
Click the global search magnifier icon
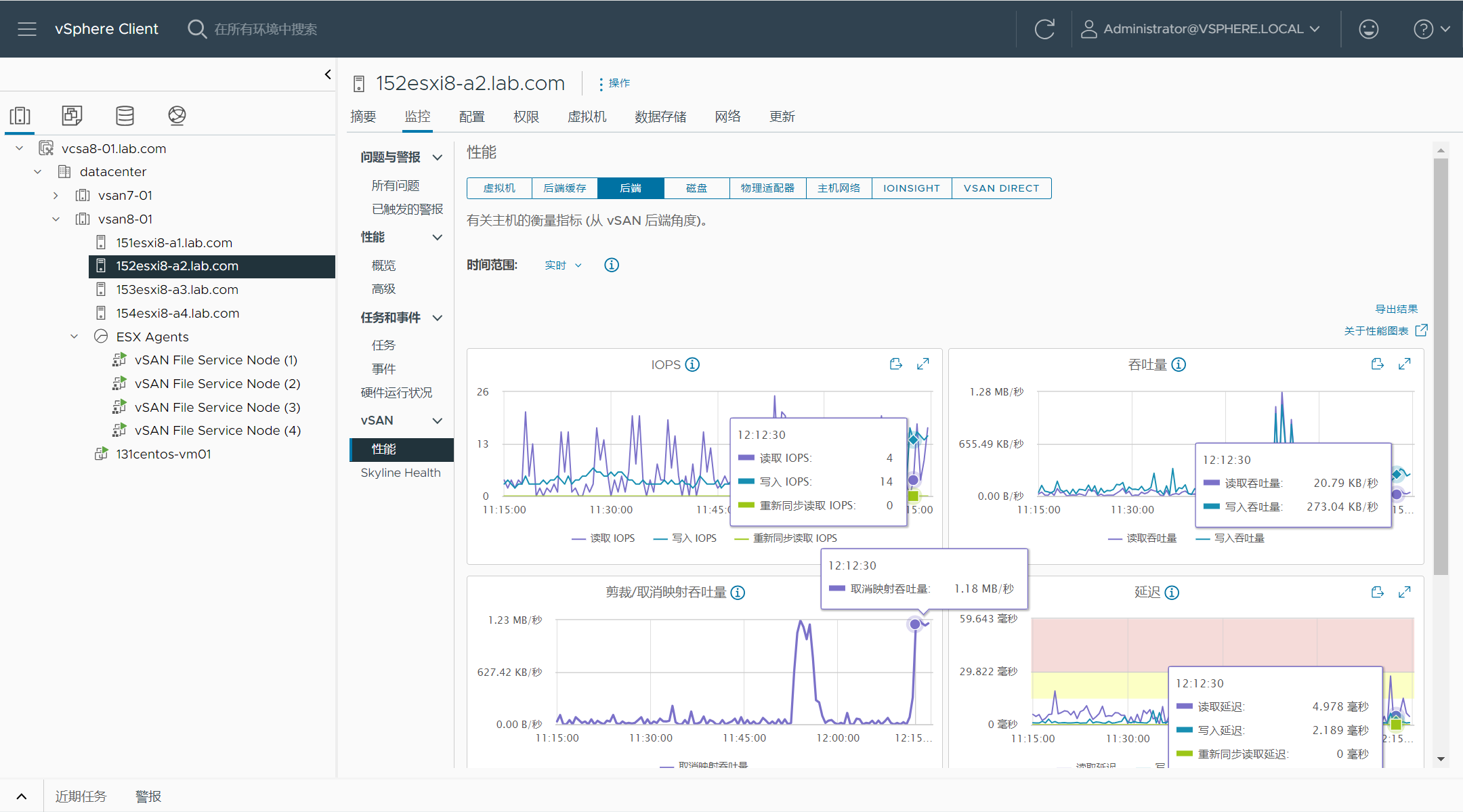[196, 29]
